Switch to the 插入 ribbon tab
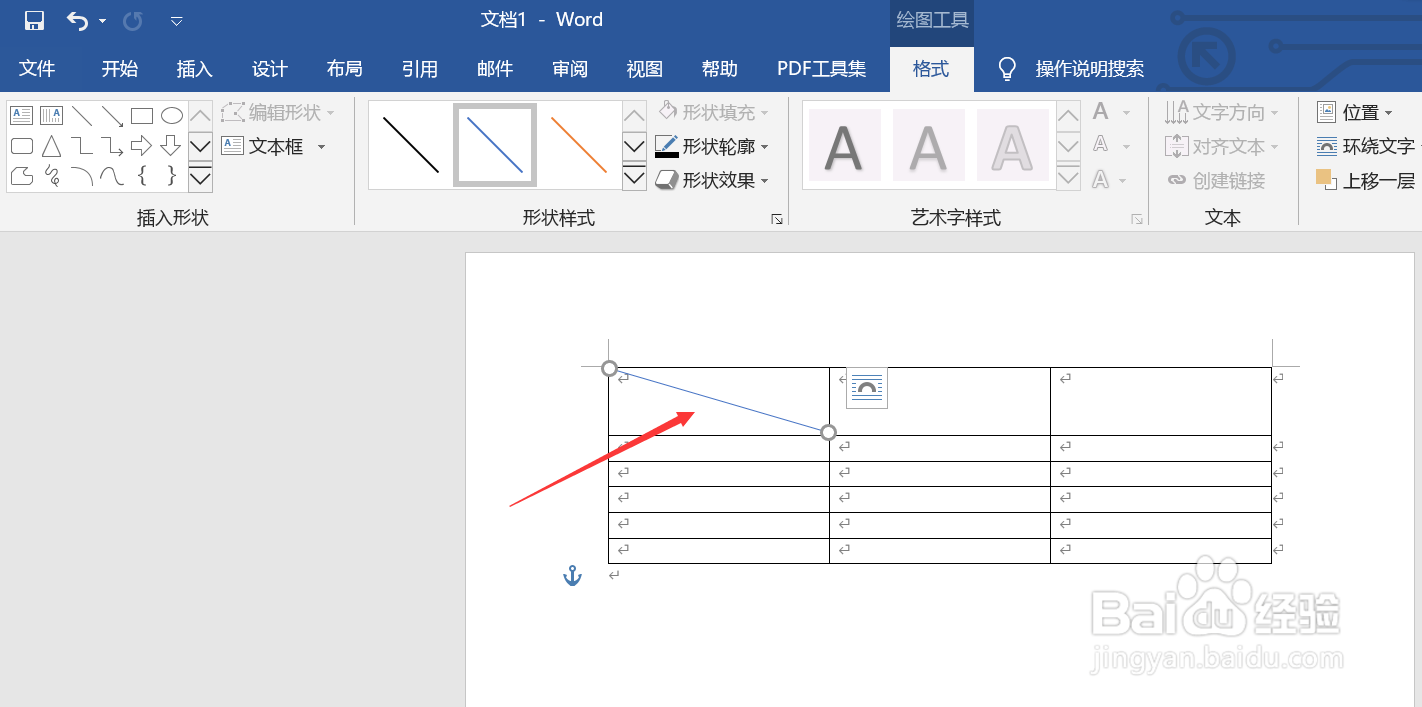 click(x=194, y=68)
